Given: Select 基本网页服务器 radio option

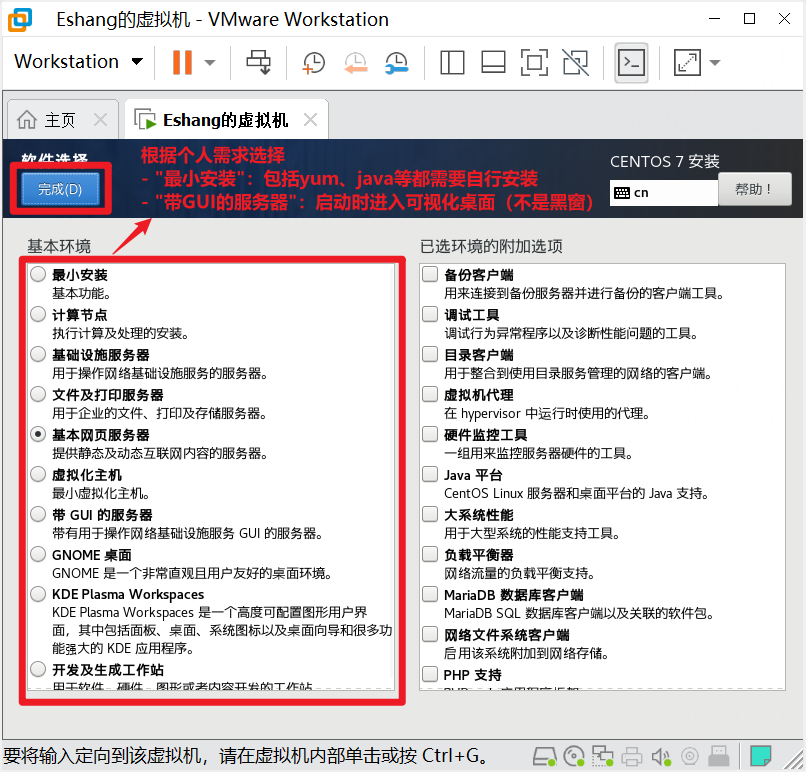Looking at the screenshot, I should 38,435.
